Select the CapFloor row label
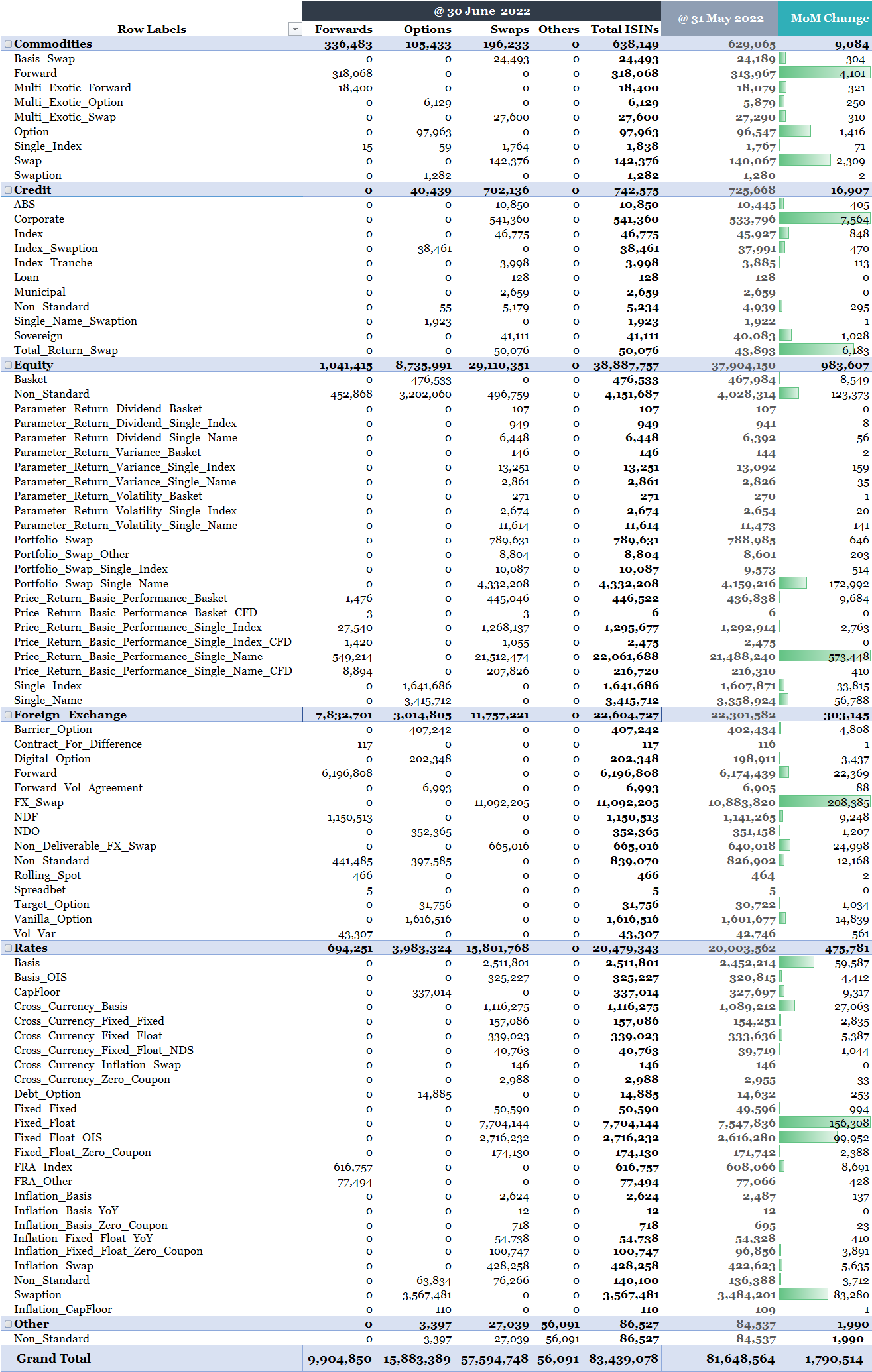 click(x=37, y=992)
